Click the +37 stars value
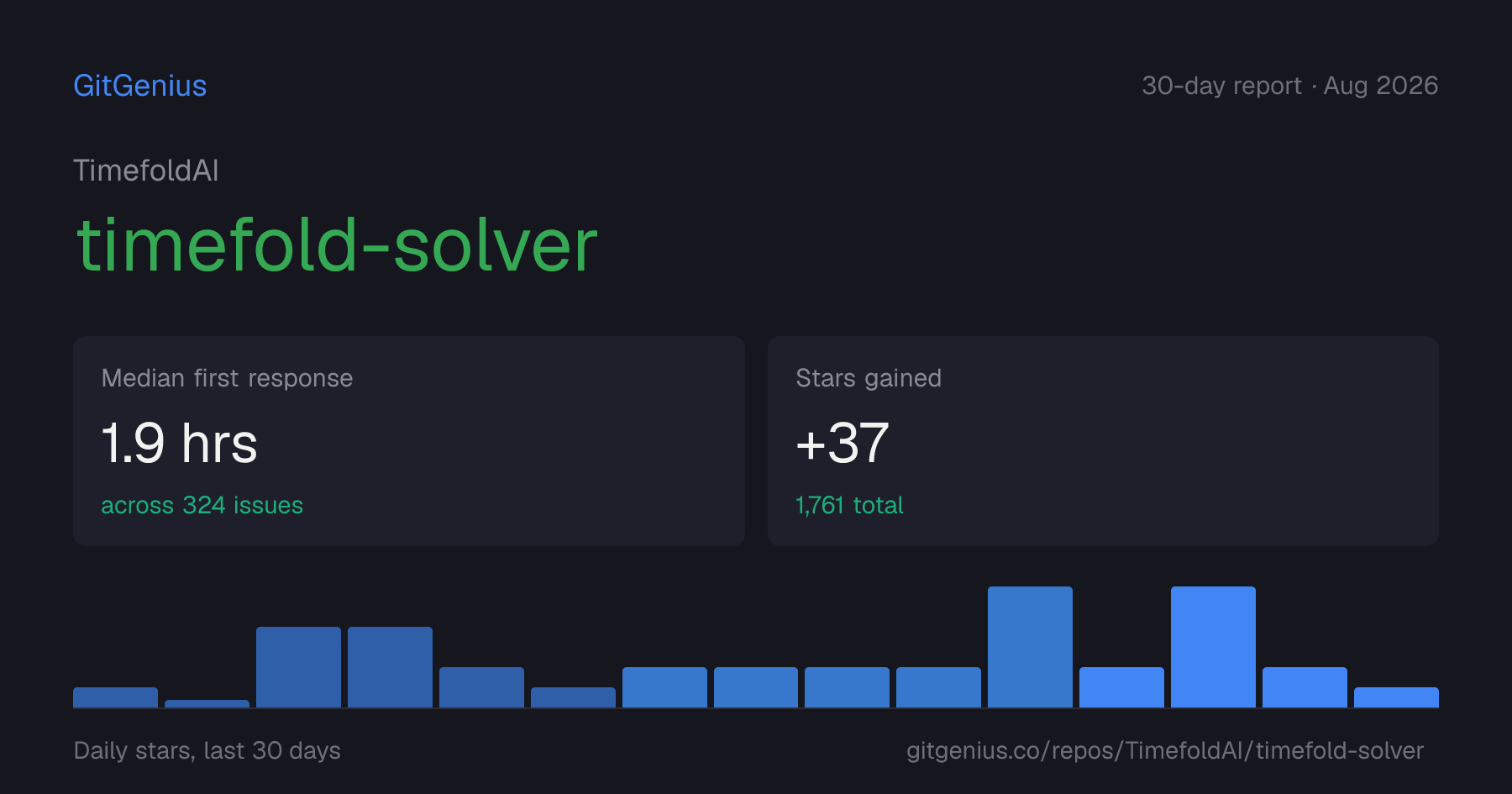The image size is (1512, 794). coord(842,443)
